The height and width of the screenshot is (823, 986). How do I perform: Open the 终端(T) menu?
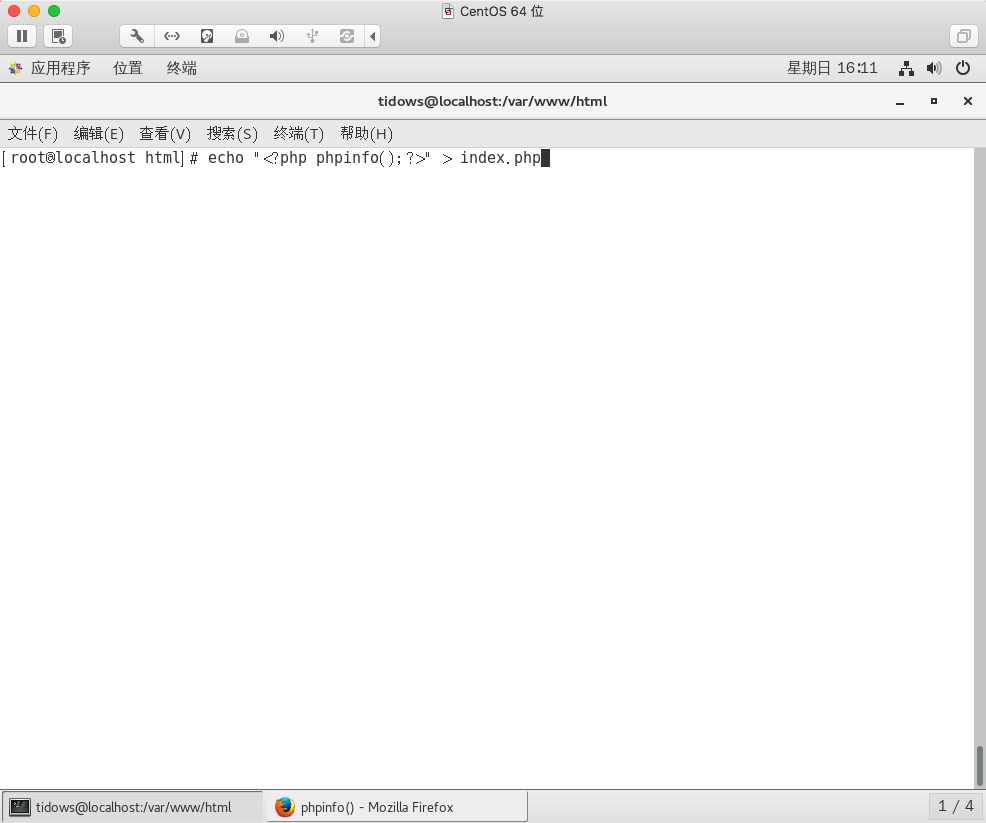[299, 133]
